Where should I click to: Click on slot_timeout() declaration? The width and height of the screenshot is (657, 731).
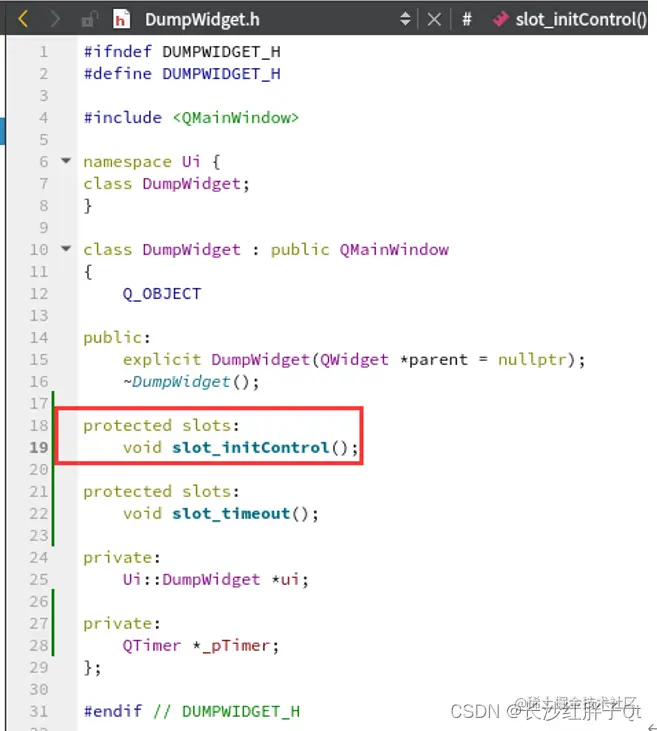(x=221, y=513)
